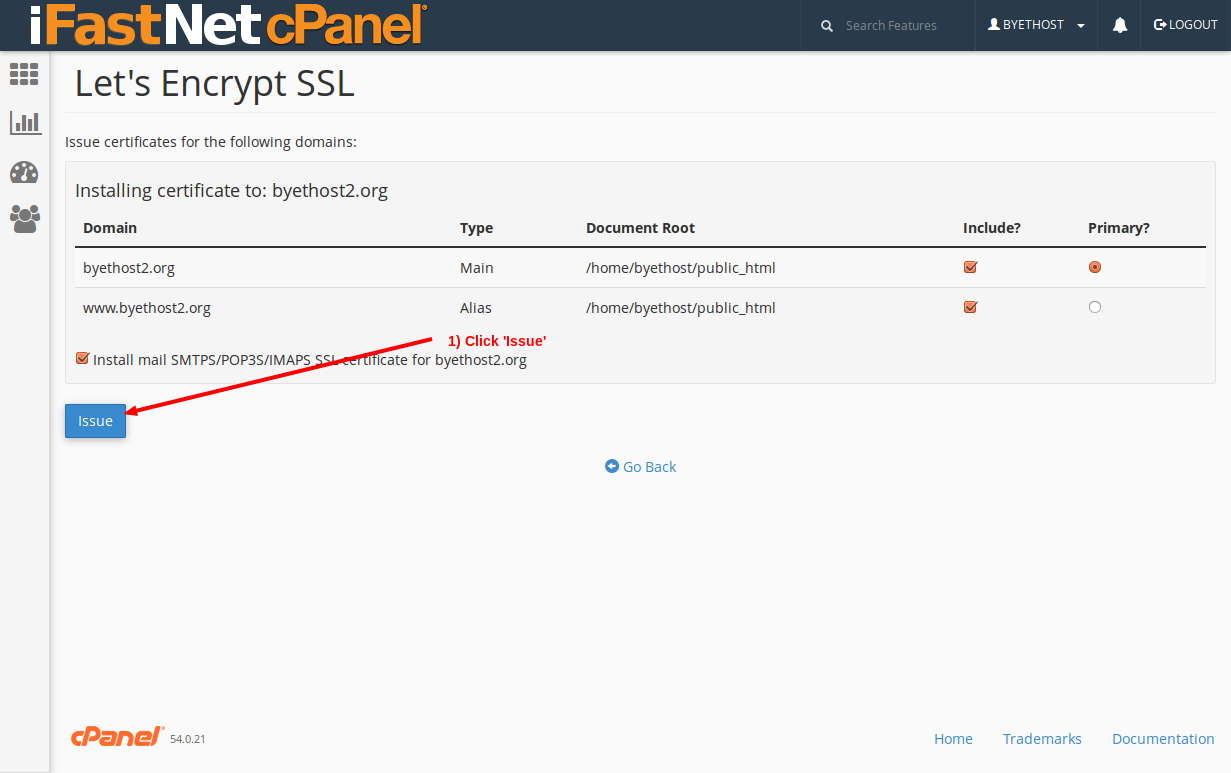Open the Home footer link
The width and height of the screenshot is (1231, 773).
tap(953, 739)
